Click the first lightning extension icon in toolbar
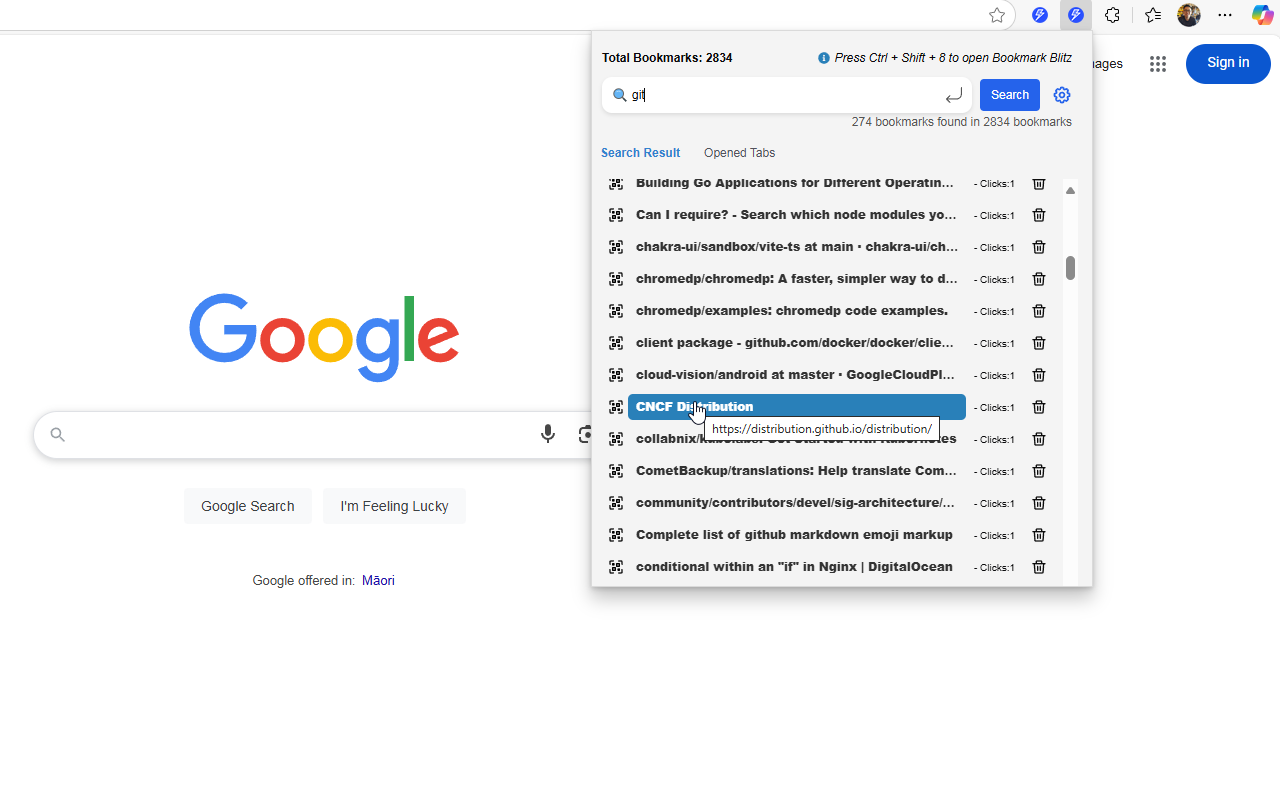Screen dimensions: 1280x800 (x=1040, y=15)
